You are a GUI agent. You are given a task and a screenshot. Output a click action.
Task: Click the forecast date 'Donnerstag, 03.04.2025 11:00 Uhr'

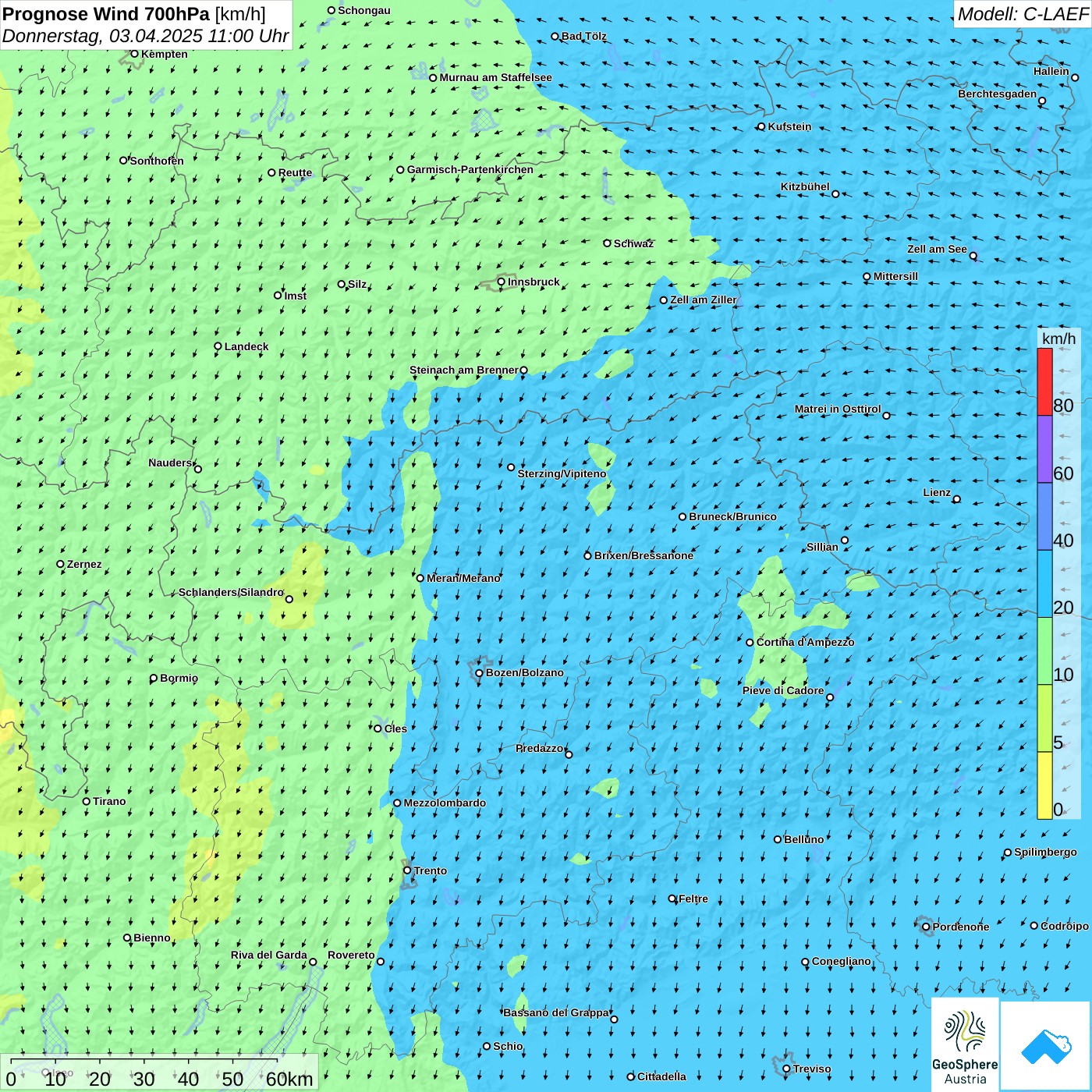[145, 36]
